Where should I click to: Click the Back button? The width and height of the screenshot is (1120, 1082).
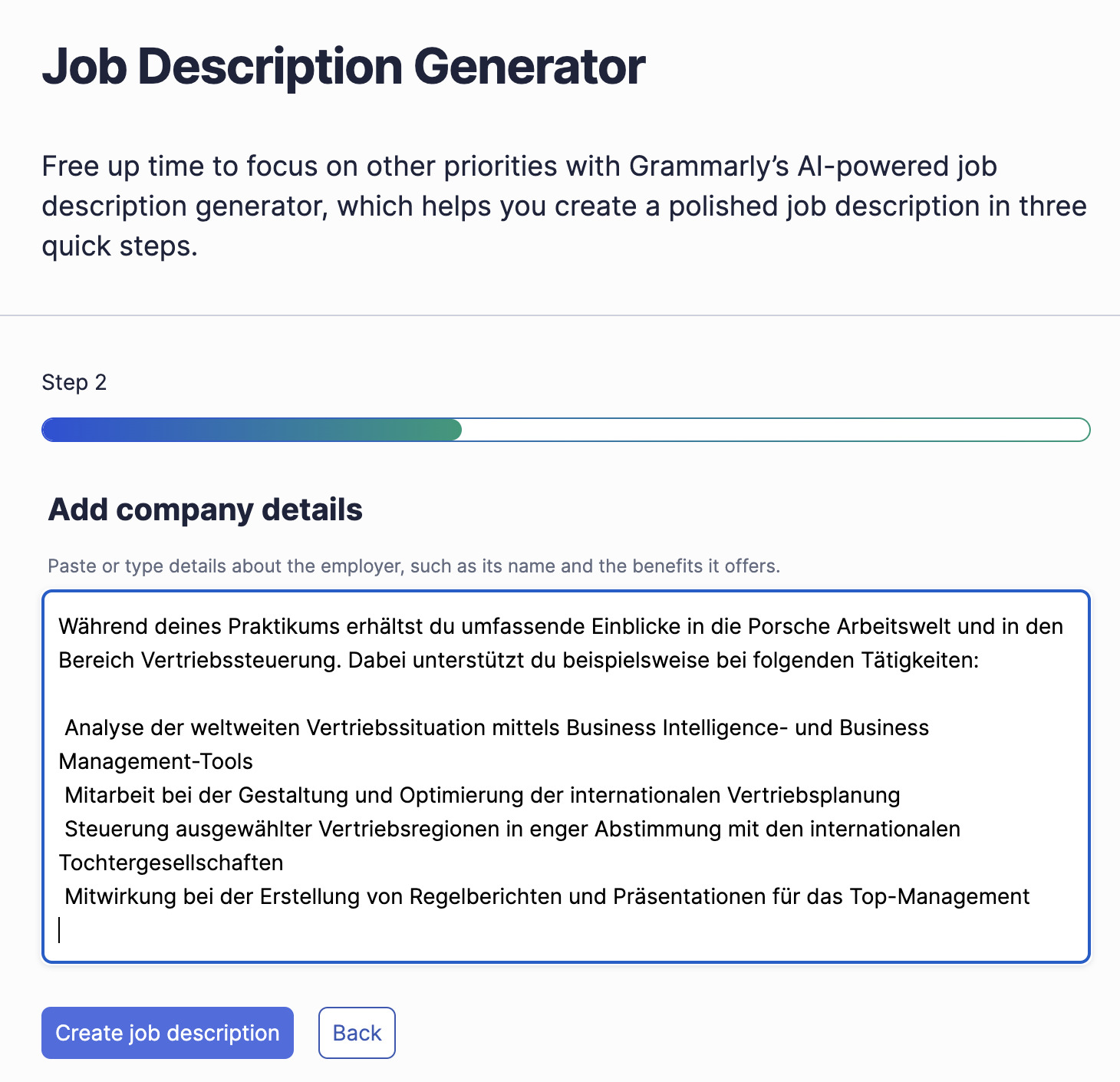(356, 1033)
